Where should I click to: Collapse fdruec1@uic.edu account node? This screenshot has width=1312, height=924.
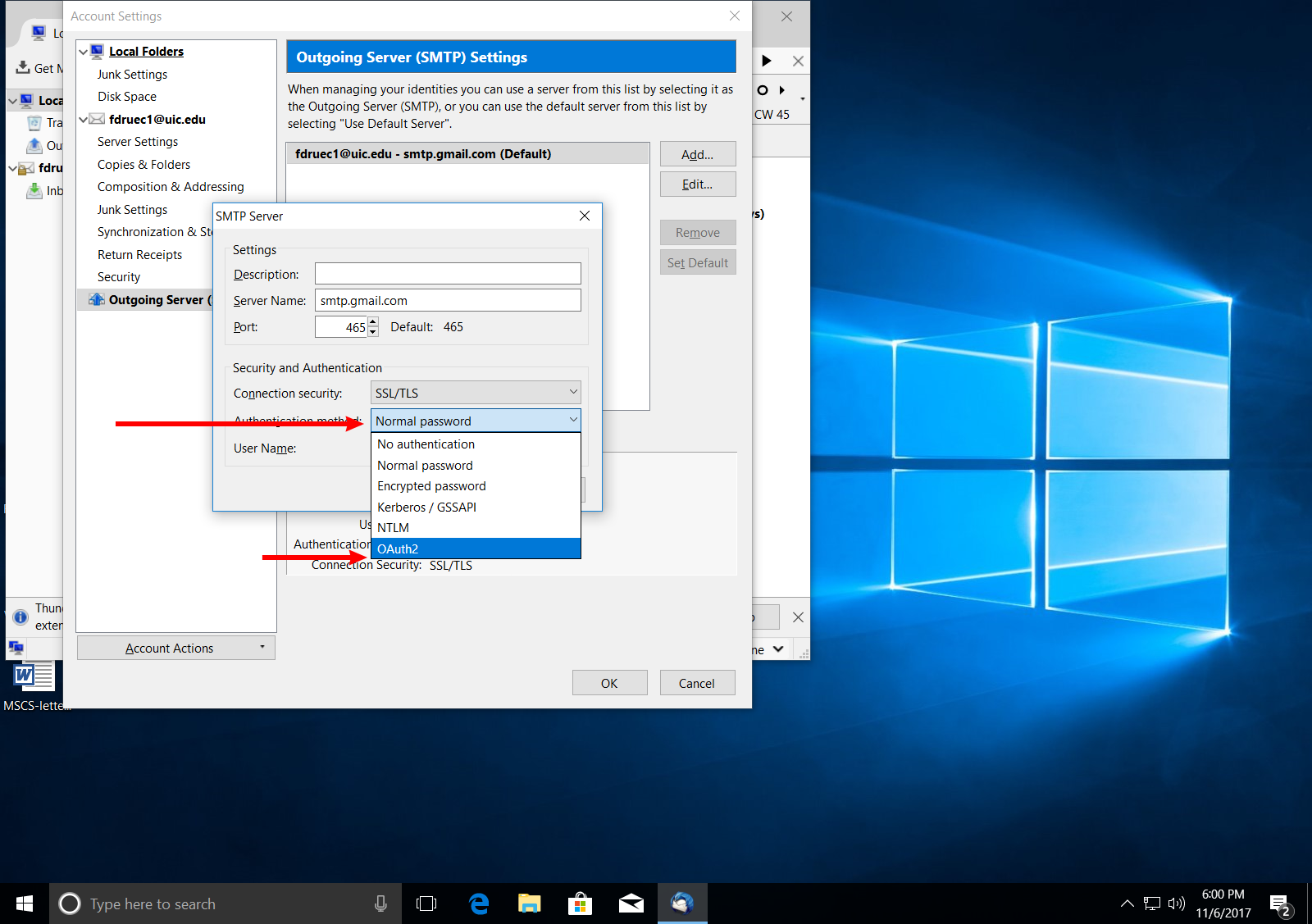pyautogui.click(x=84, y=120)
